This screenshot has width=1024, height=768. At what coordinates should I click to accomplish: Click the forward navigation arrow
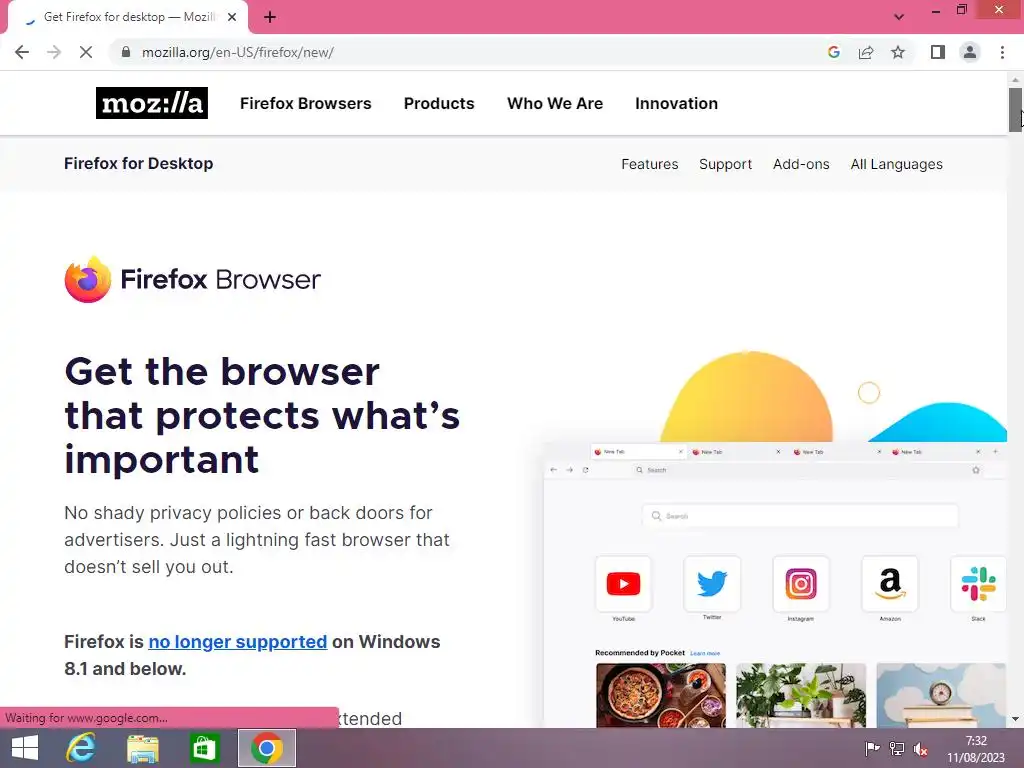tap(54, 52)
